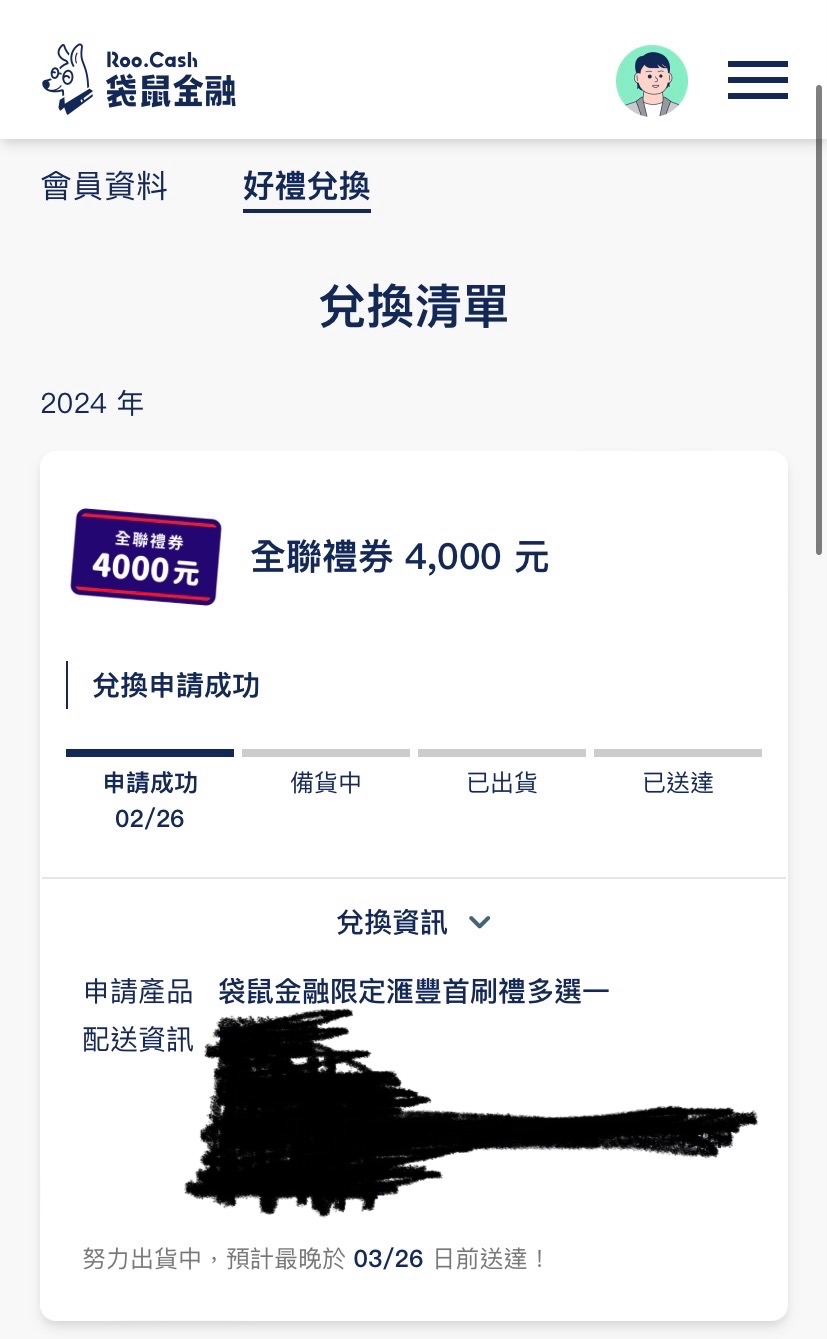Screen dimensions: 827x1339
Task: Switch to the 會員資料 tab
Action: (104, 186)
